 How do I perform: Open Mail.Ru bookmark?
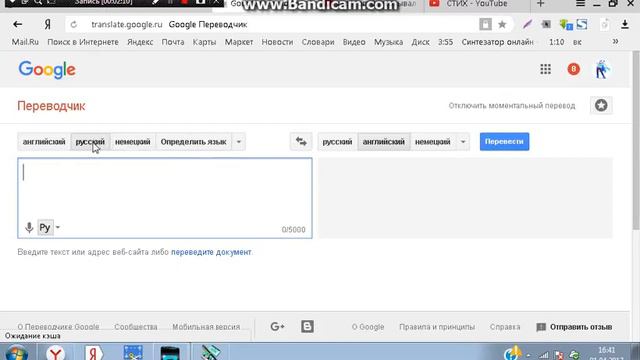coord(25,42)
